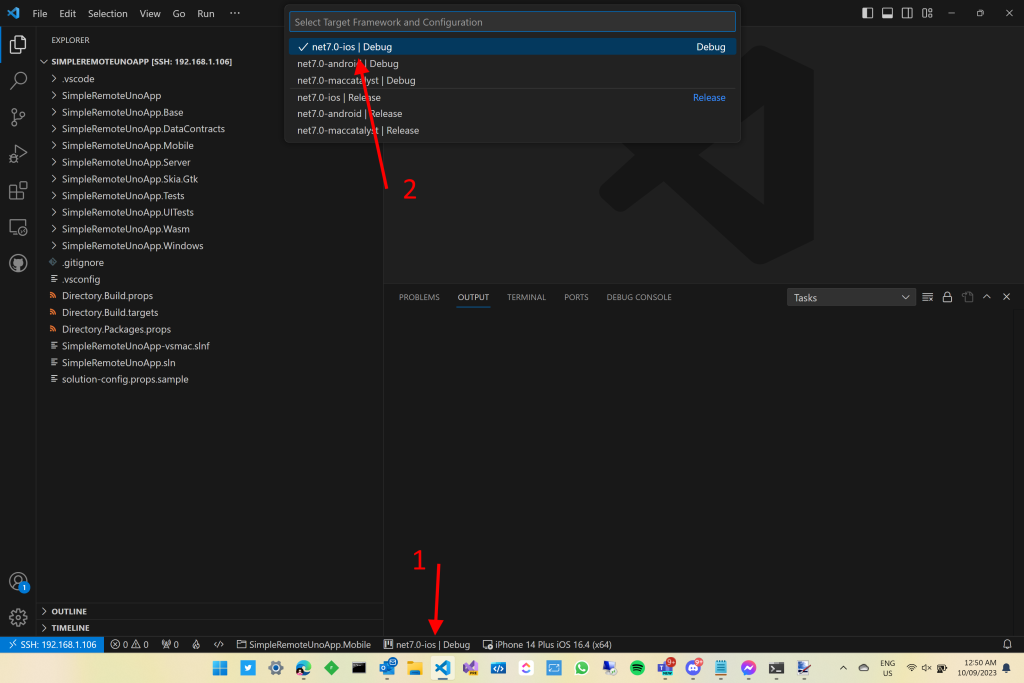Click the SSH remote indicator in the status bar
Screen dimensions: 1024x683
tap(51, 644)
